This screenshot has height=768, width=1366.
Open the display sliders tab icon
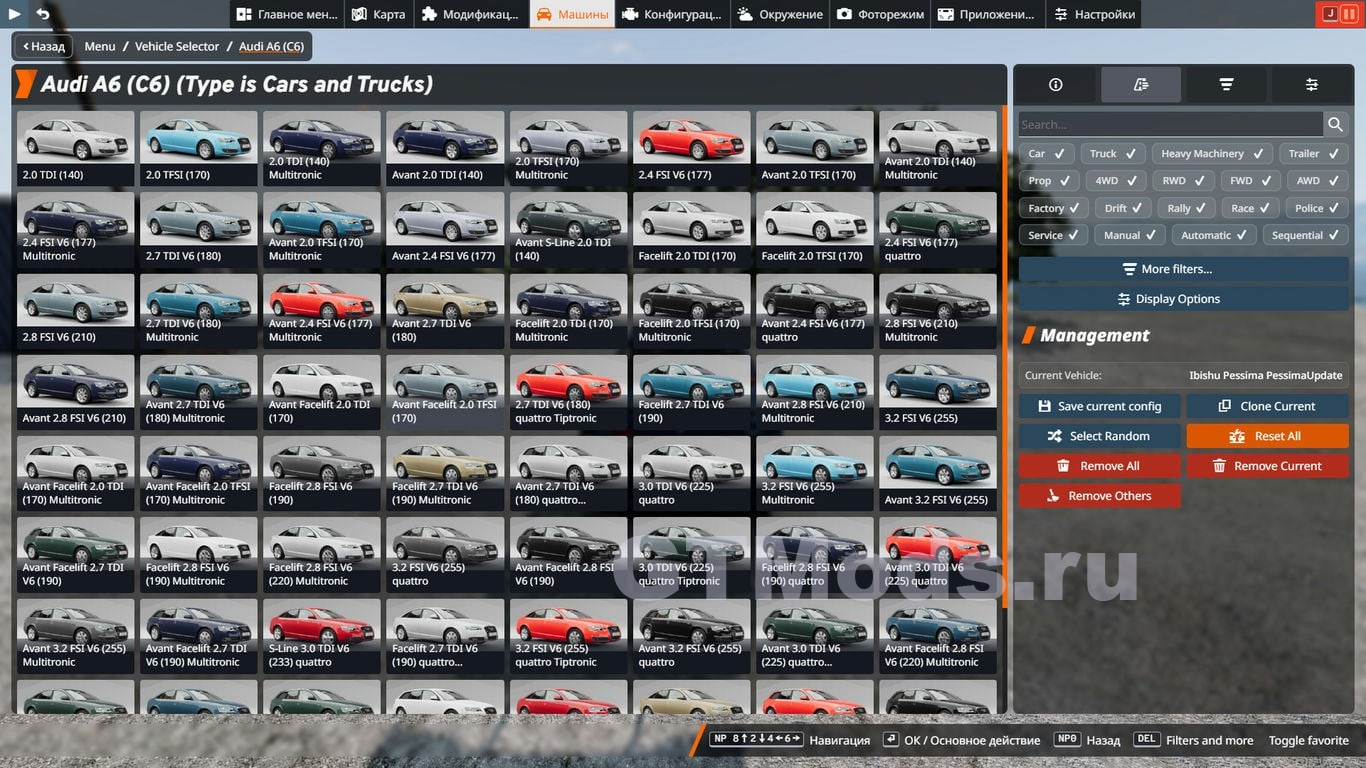[x=1311, y=85]
